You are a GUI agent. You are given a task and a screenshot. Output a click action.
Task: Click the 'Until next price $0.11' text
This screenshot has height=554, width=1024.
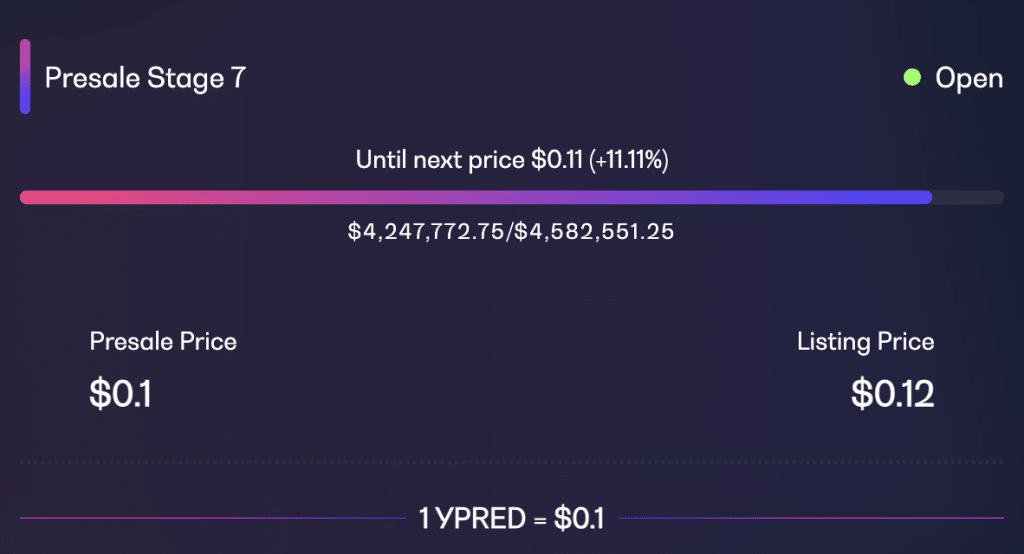point(469,160)
